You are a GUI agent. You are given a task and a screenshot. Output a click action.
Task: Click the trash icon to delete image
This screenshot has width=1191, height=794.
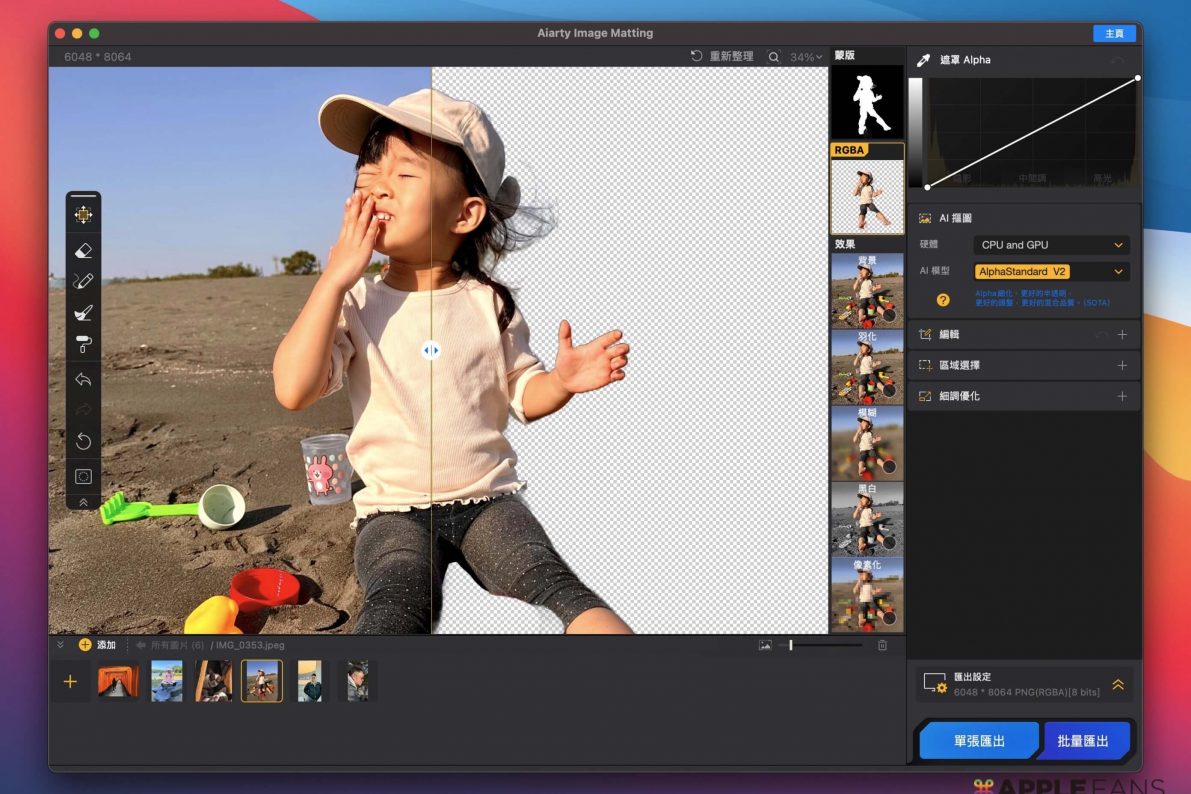pos(882,645)
